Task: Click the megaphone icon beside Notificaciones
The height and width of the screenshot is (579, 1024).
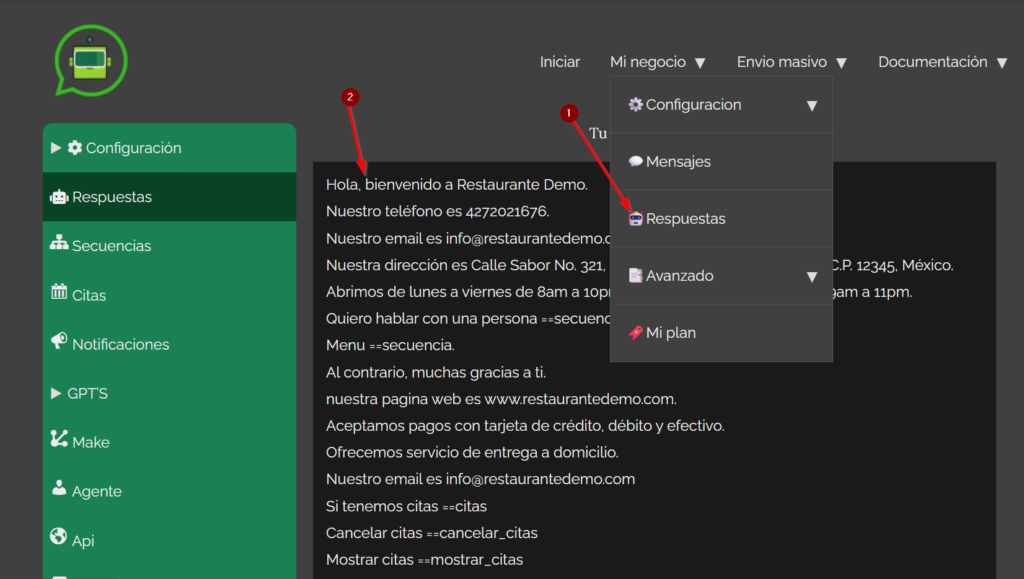Action: 59,341
